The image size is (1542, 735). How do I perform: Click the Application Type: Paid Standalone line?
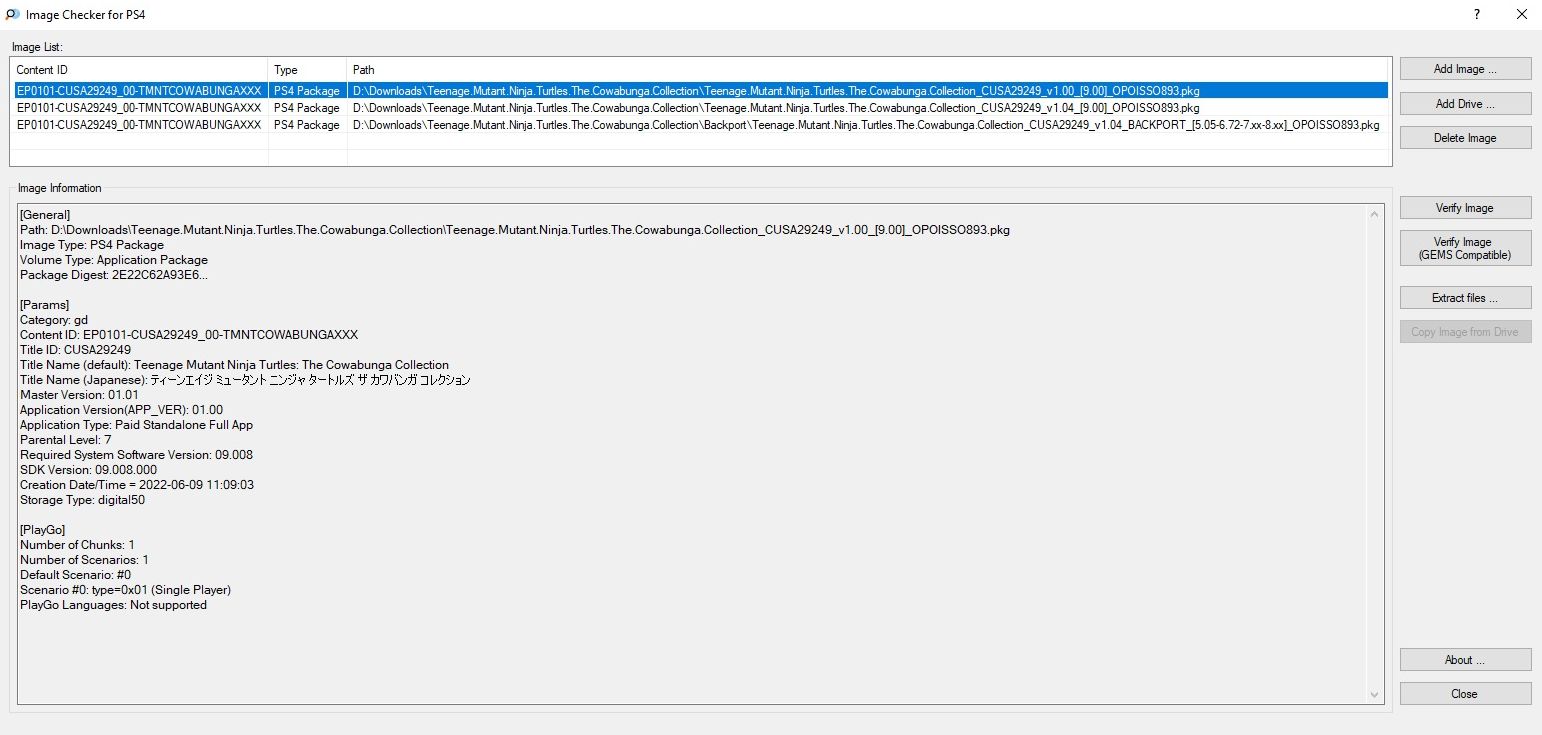coord(136,425)
